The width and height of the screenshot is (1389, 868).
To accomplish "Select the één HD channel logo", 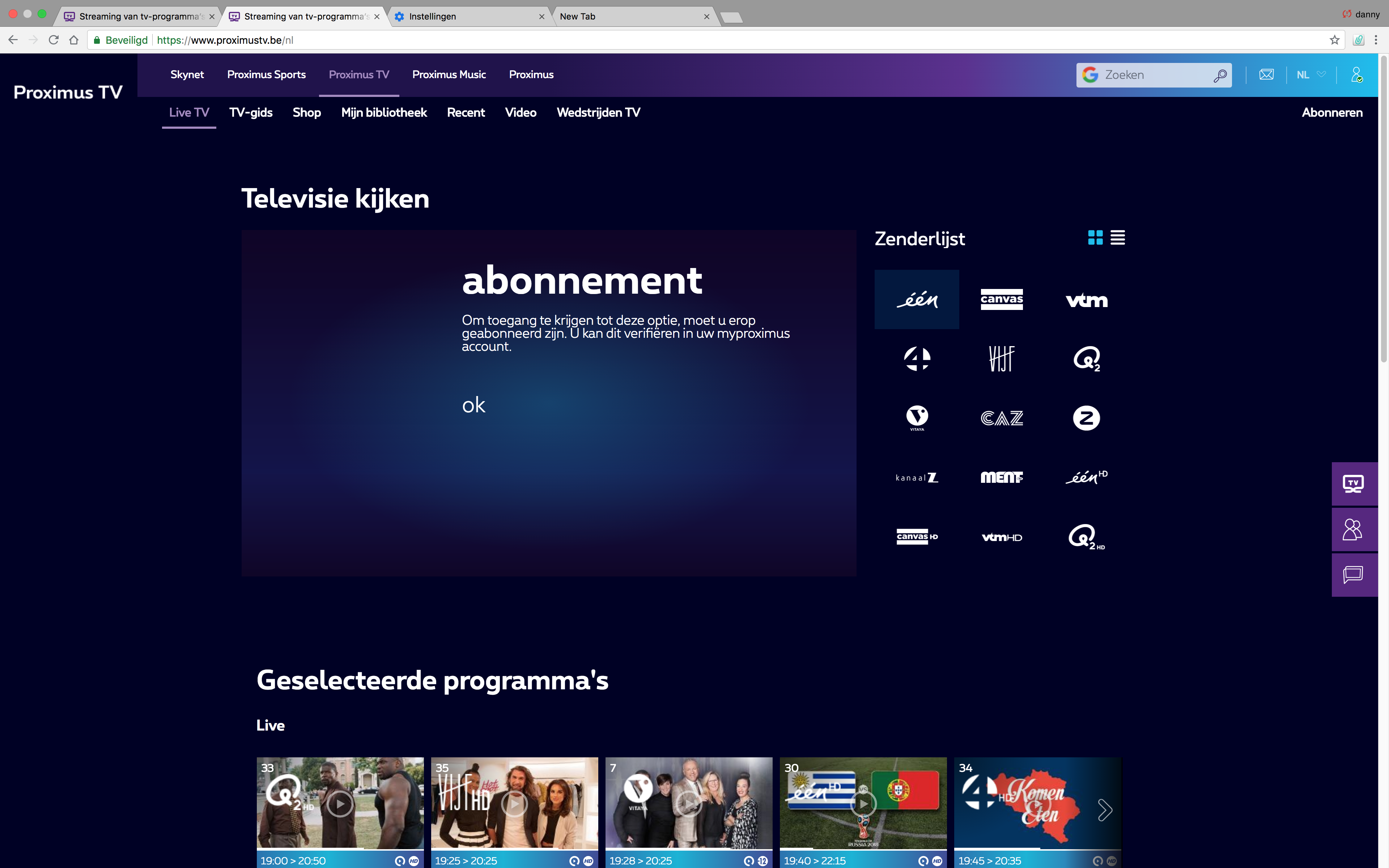I will pos(1087,477).
